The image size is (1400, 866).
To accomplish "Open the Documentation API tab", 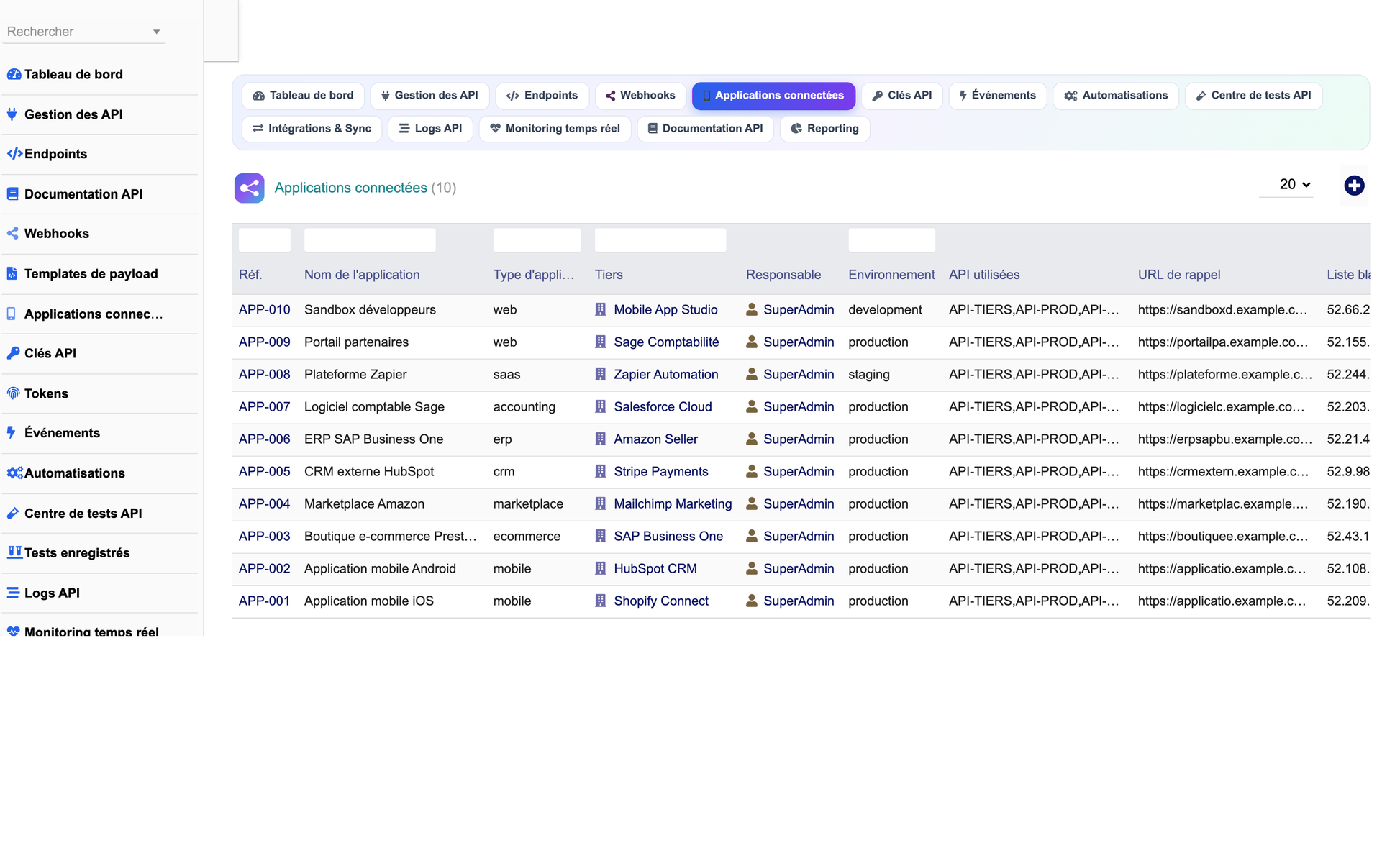I will pos(705,129).
